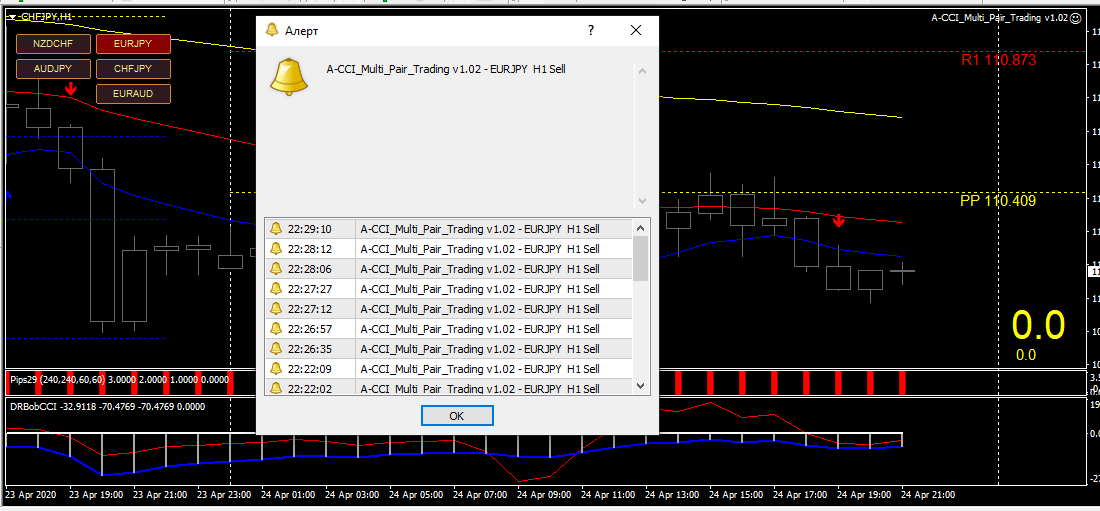
Task: Click the bell icon in alert title bar
Action: point(271,30)
